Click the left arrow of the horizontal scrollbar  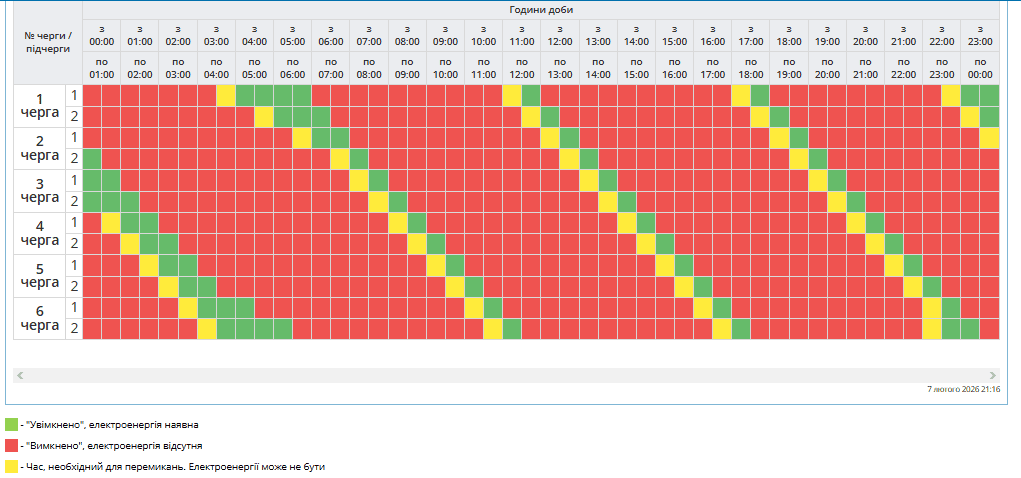click(20, 375)
